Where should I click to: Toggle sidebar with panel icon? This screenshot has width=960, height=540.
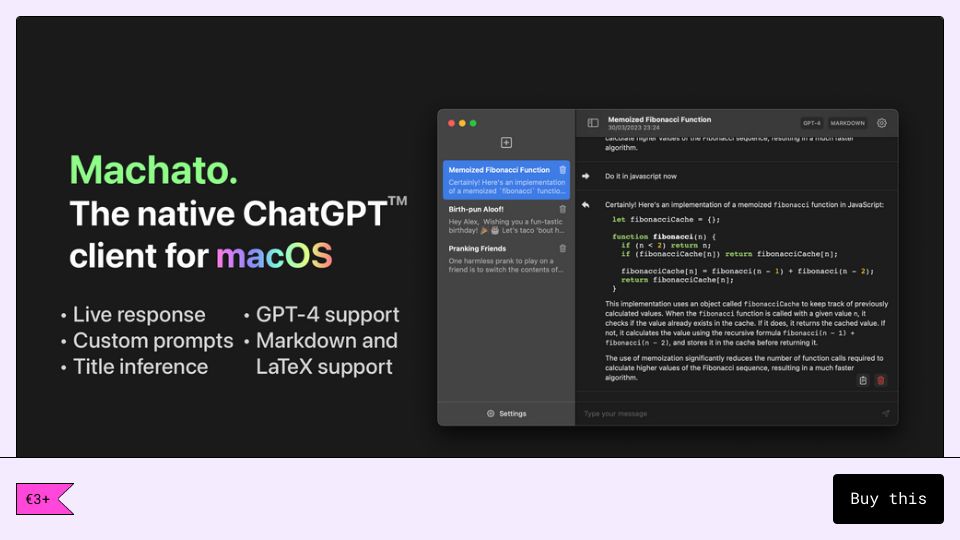tap(593, 123)
